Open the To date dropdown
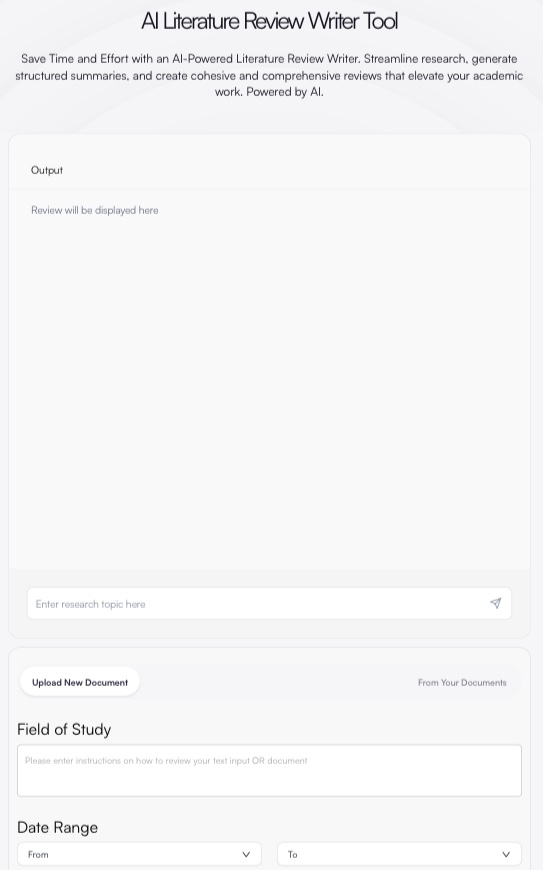 tap(399, 854)
